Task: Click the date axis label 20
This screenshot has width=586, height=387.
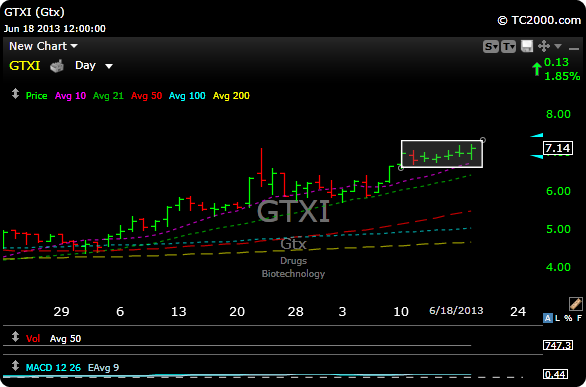Action: (237, 311)
